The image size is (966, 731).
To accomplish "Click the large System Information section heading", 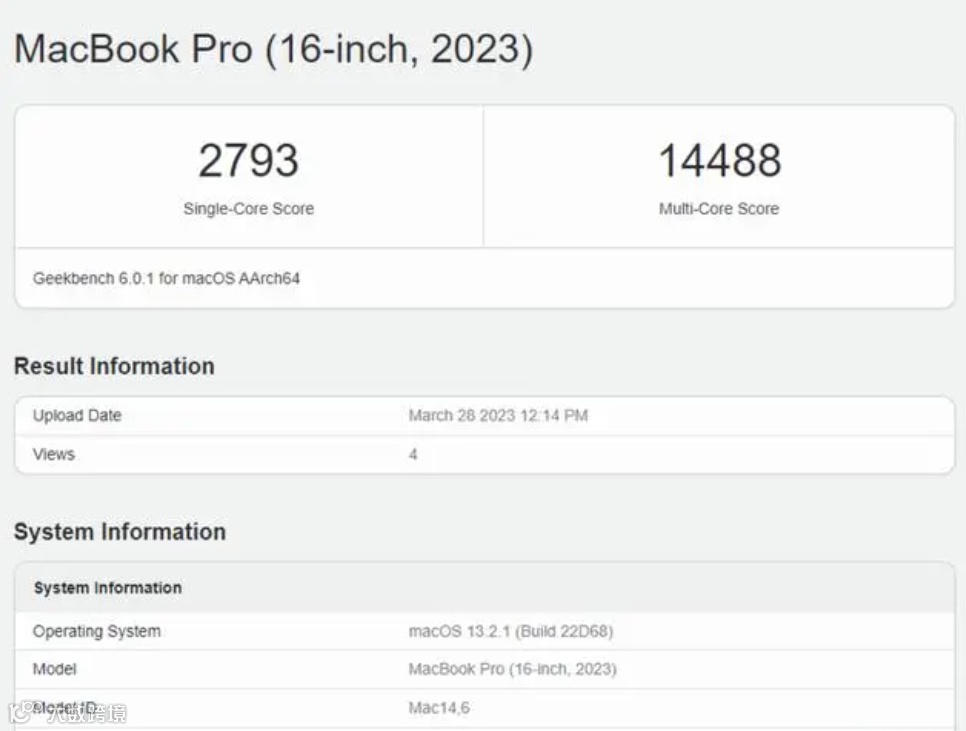I will 120,532.
